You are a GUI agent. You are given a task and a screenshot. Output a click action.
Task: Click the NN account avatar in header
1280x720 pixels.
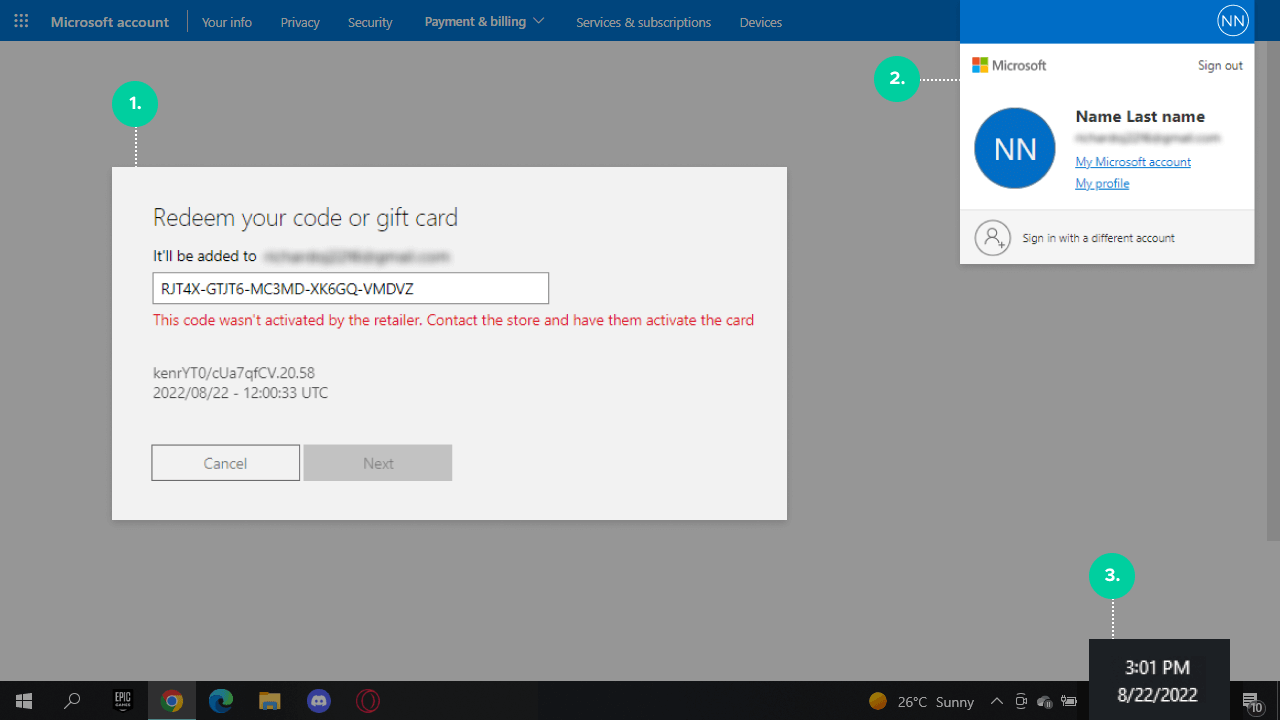coord(1233,21)
